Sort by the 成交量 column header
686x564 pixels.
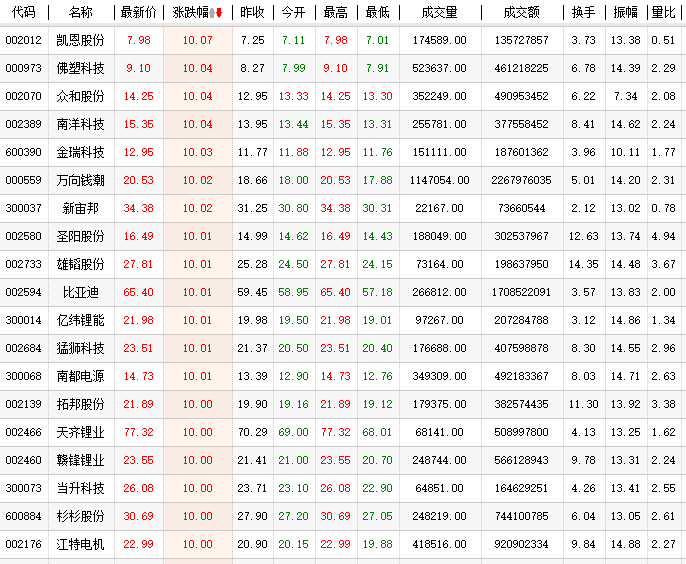[x=439, y=13]
